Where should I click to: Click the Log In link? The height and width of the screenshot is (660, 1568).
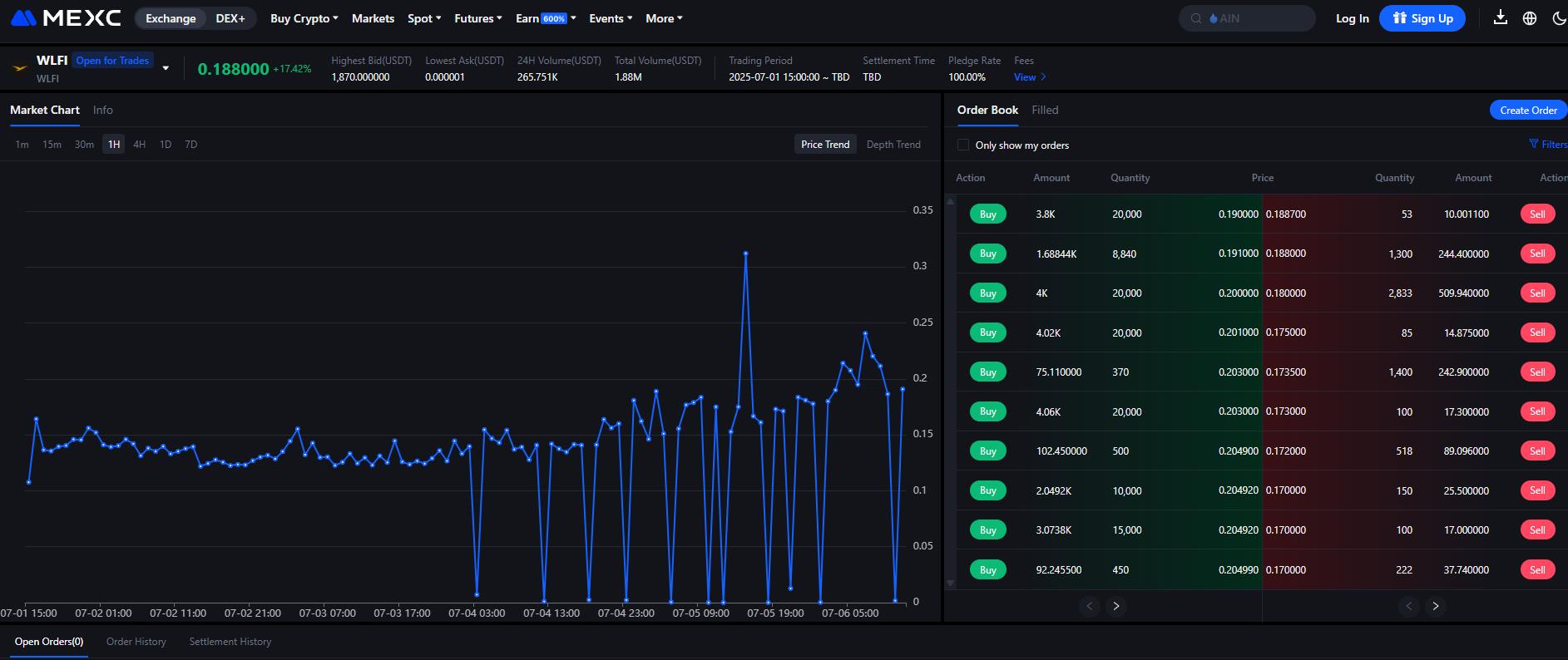click(1353, 18)
